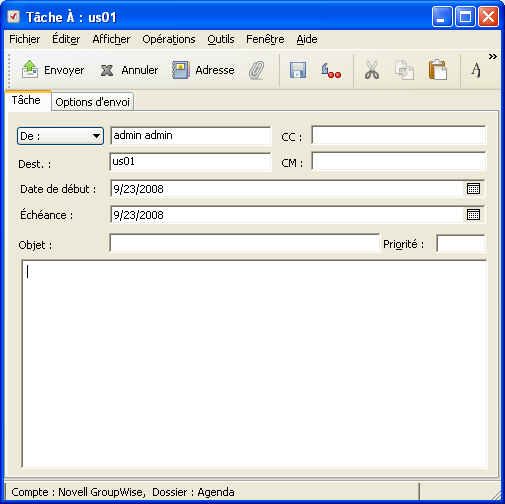Click the Échéance date field

287,215
